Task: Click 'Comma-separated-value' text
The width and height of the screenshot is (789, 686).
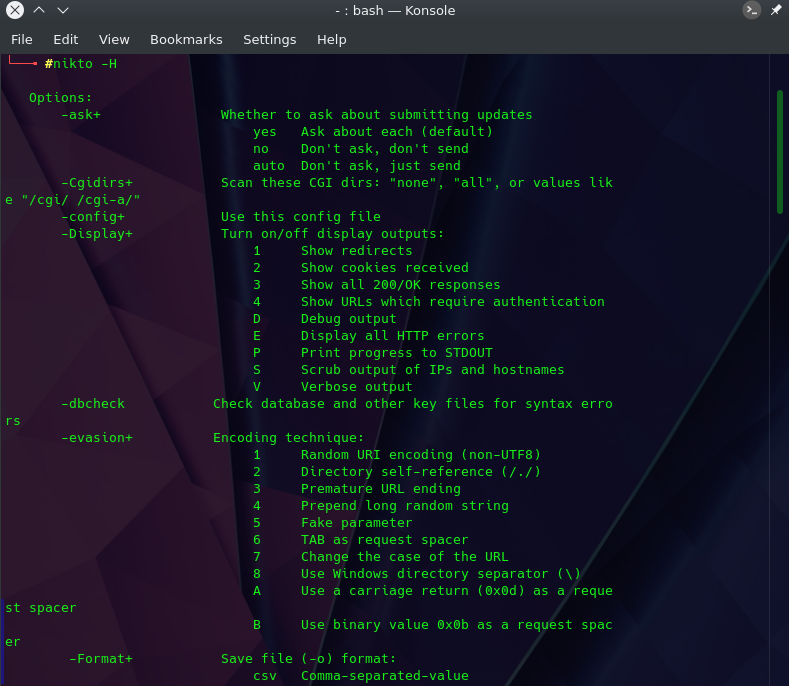Action: point(385,676)
